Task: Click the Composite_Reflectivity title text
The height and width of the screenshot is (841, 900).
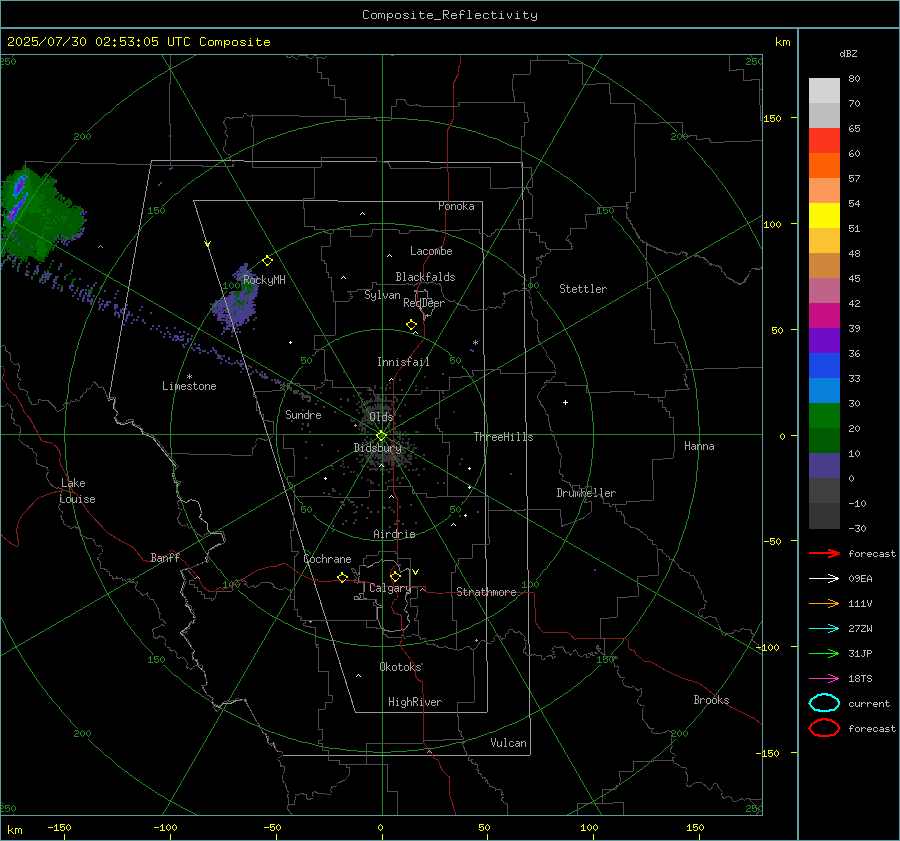Action: coord(449,15)
